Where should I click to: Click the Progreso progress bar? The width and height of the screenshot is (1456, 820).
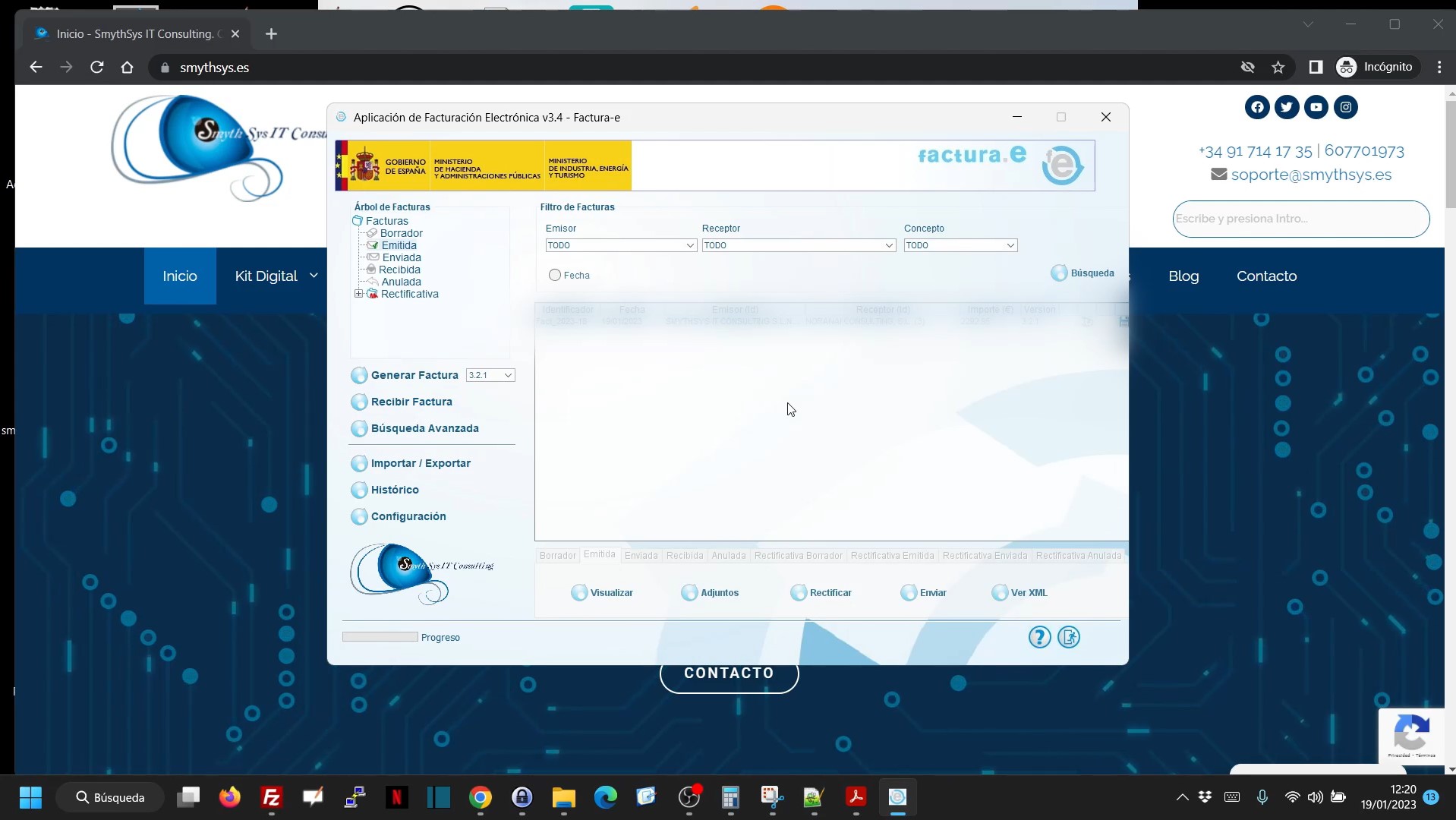click(x=380, y=637)
